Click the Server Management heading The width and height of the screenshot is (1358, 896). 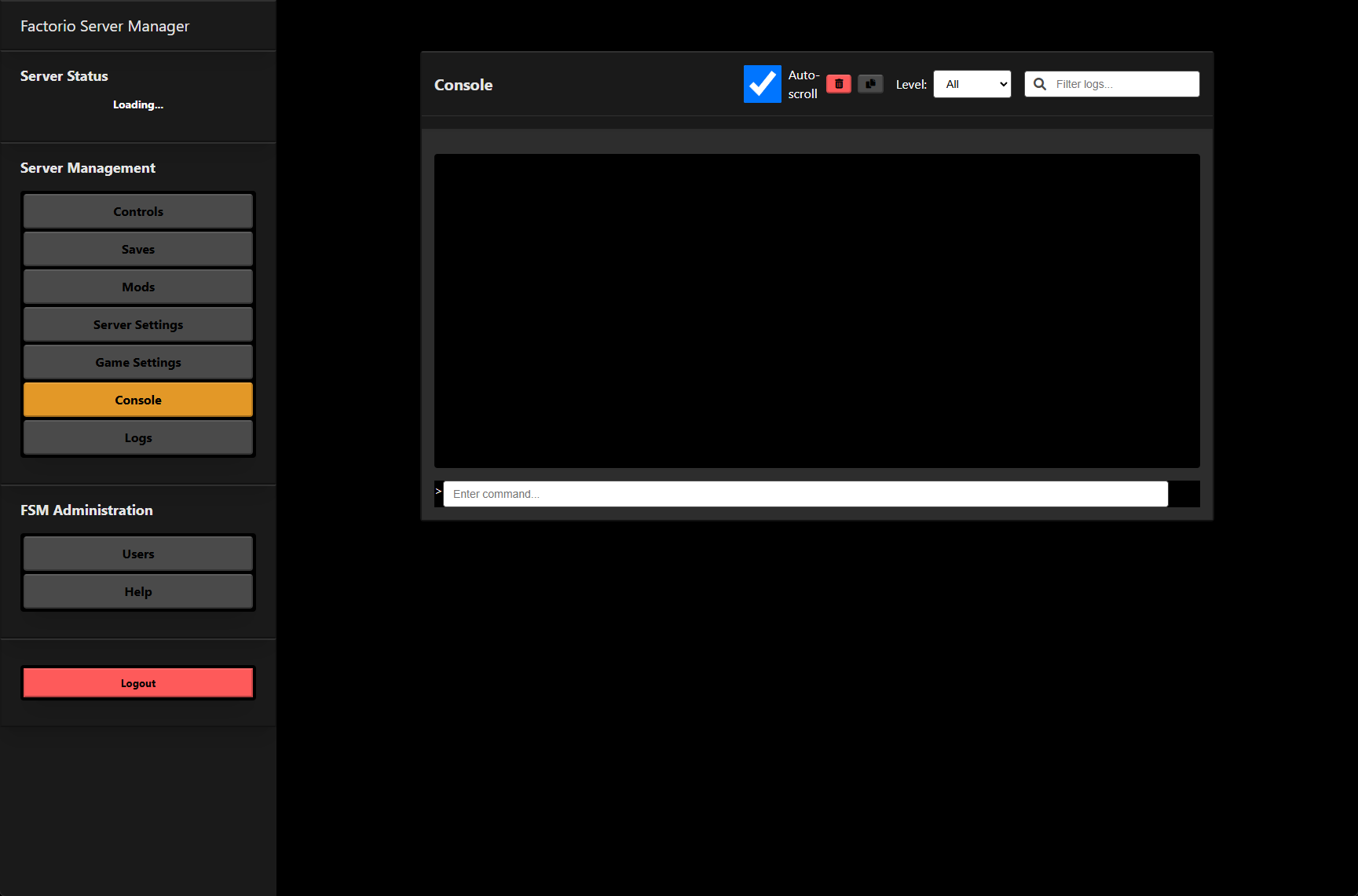click(x=88, y=168)
